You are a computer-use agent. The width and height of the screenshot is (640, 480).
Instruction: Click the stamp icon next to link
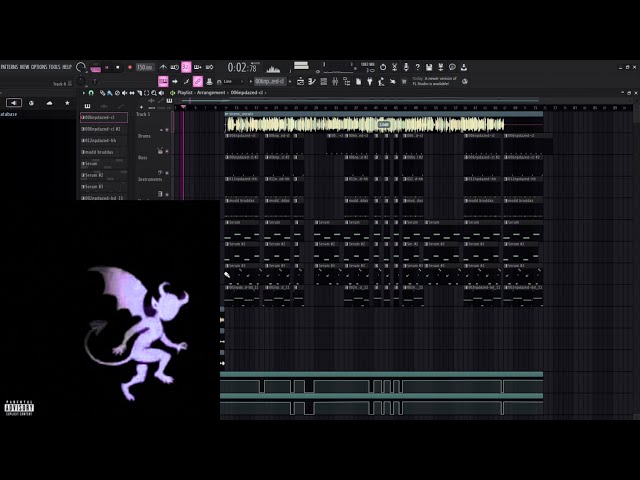pos(209,82)
